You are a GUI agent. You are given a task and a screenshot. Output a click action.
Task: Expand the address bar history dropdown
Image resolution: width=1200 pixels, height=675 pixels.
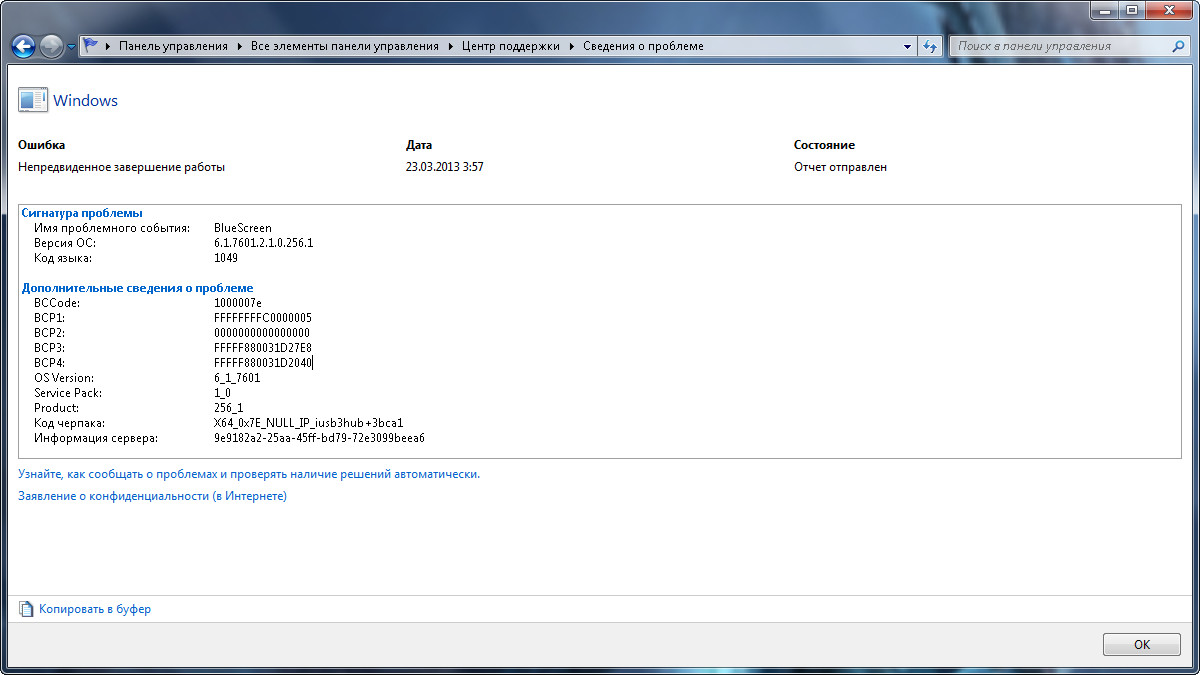pyautogui.click(x=907, y=46)
